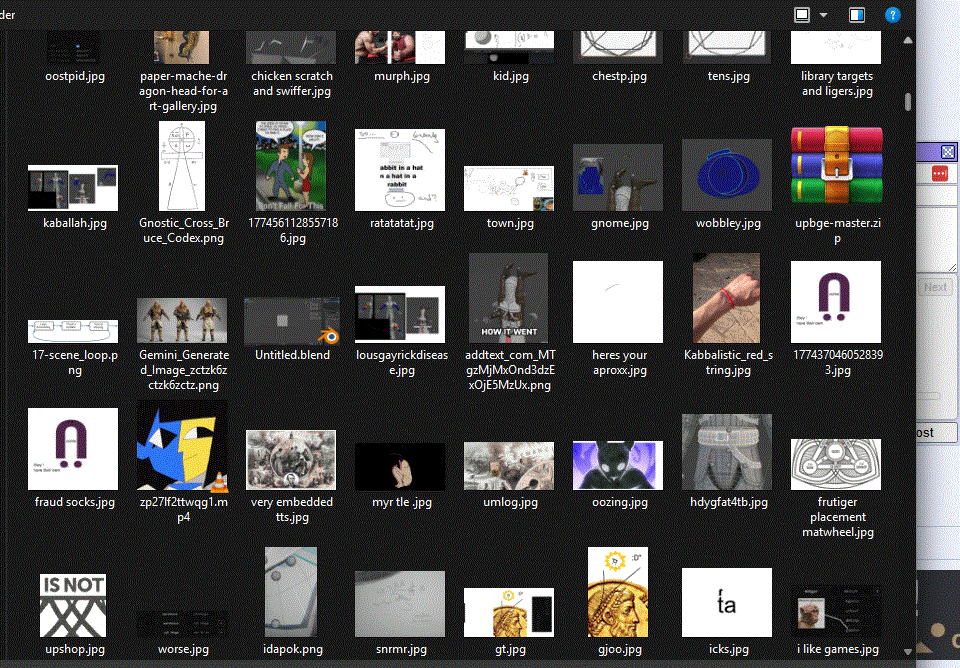The width and height of the screenshot is (960, 668).
Task: Click chicken scratch and swiffer.jpg label
Action: pos(292,83)
